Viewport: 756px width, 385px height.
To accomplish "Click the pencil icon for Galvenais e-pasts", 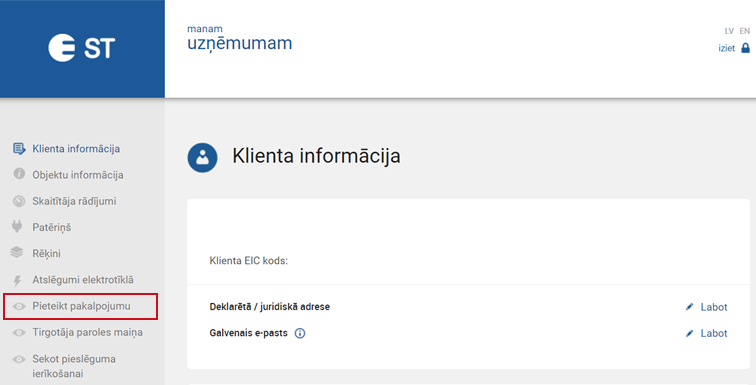I will coord(689,333).
